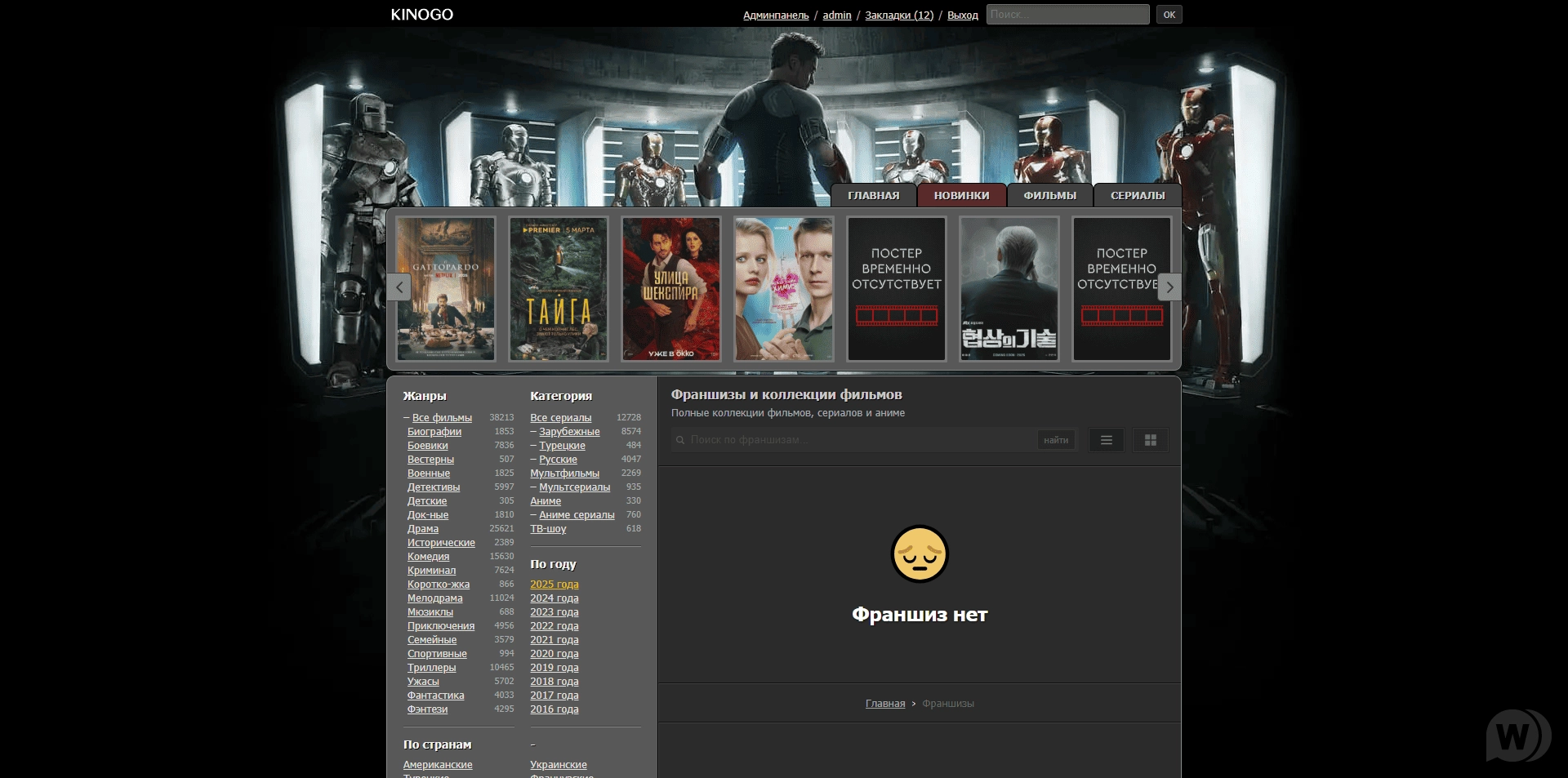Click the W watermark logo icon

pyautogui.click(x=1517, y=736)
